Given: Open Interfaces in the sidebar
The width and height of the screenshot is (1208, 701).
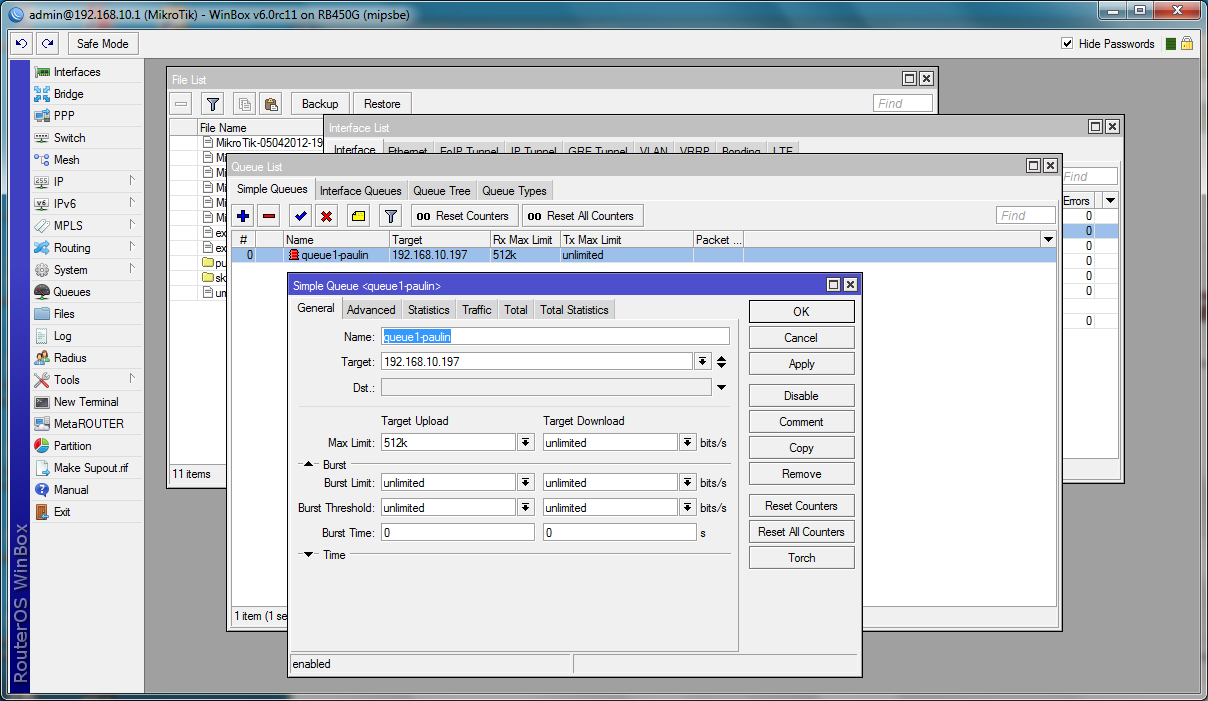Looking at the screenshot, I should pyautogui.click(x=77, y=72).
